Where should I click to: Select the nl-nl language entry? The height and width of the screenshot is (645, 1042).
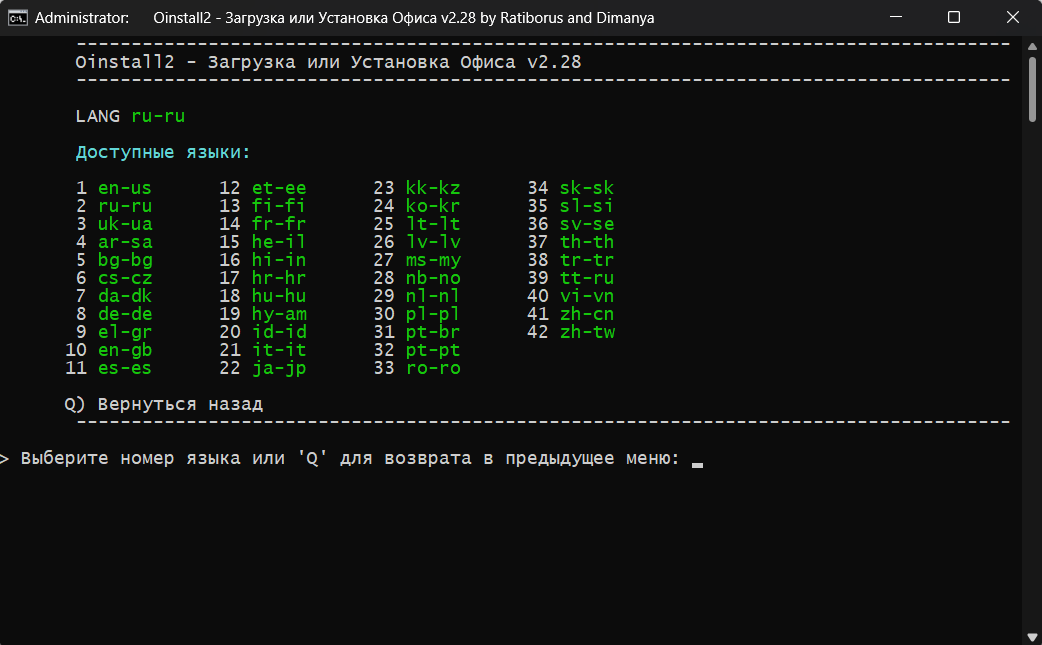(x=433, y=296)
